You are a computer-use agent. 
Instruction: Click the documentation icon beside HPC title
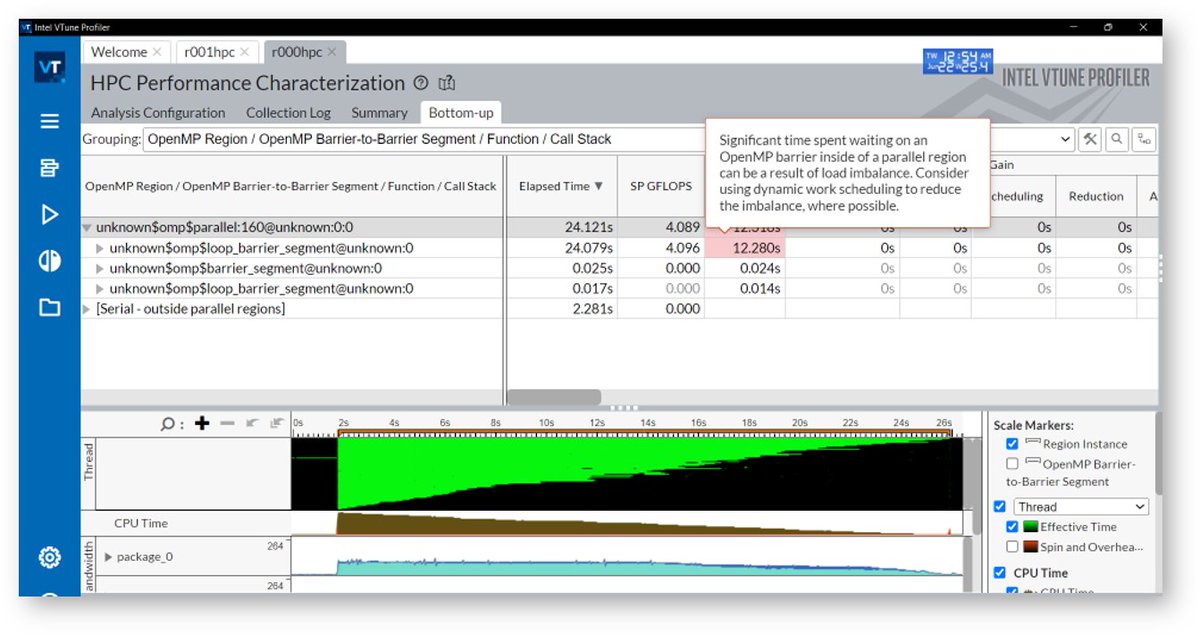[x=447, y=83]
